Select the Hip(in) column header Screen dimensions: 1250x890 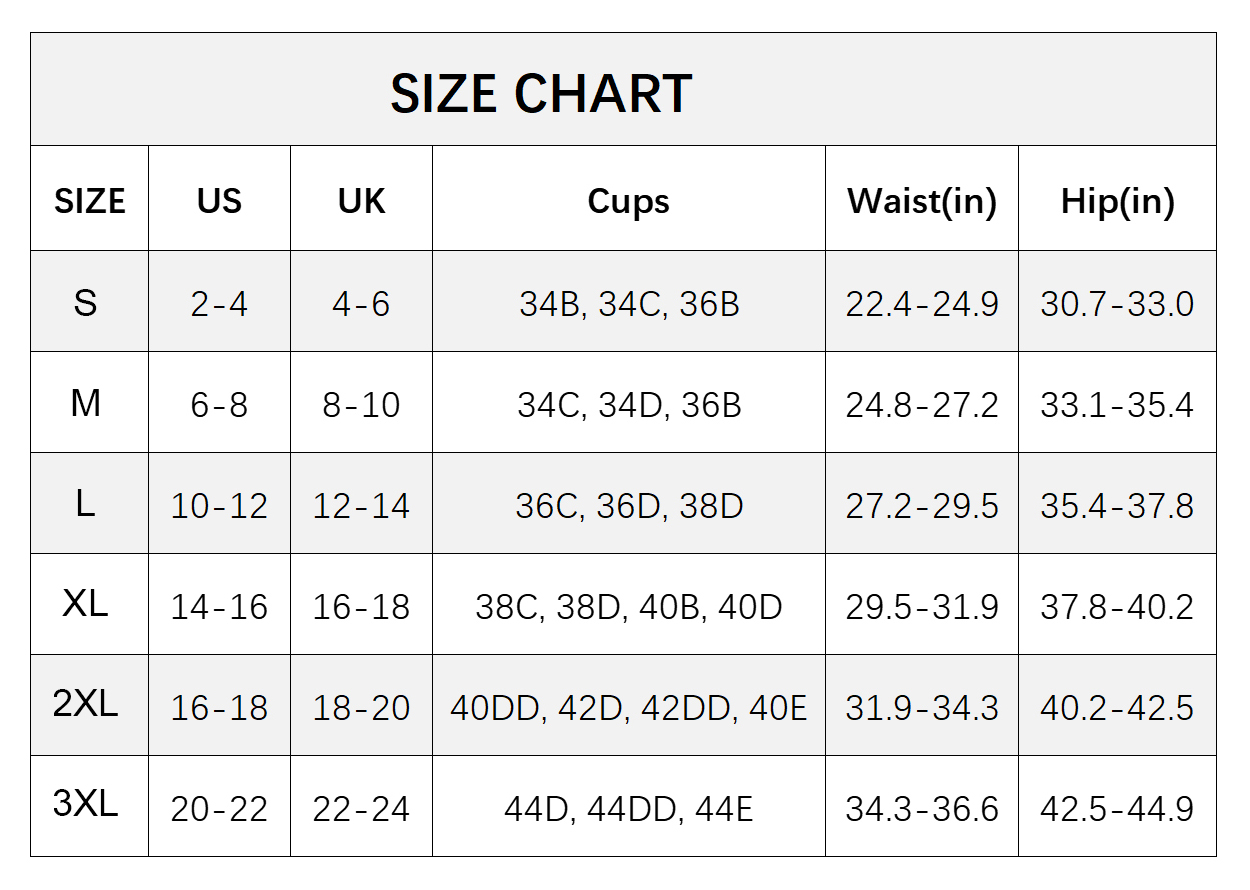(1117, 202)
